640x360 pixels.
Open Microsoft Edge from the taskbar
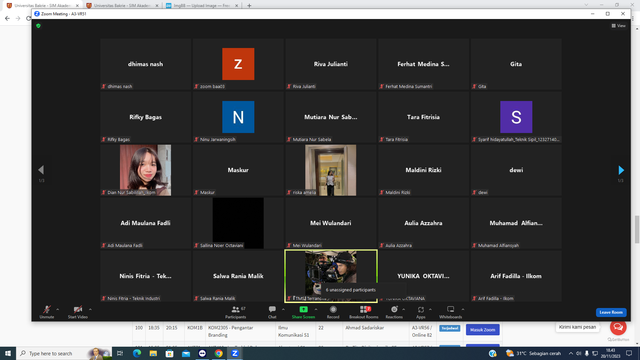[x=137, y=353]
